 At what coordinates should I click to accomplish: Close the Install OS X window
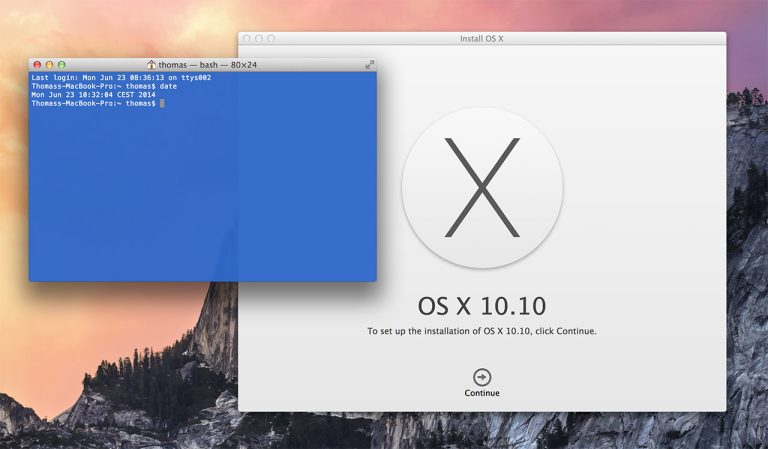(247, 38)
